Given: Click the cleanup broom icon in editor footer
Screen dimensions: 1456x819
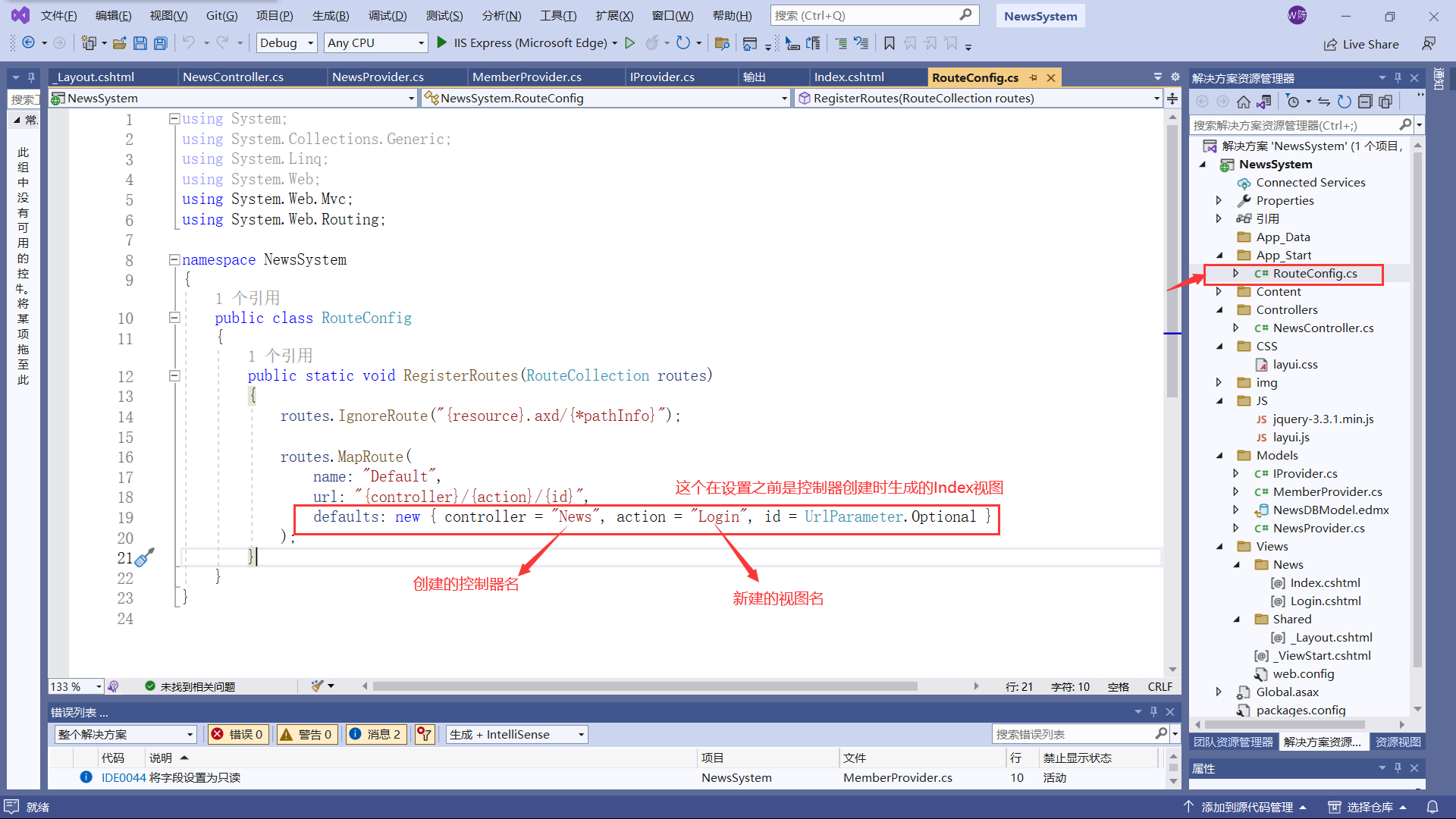Looking at the screenshot, I should pyautogui.click(x=318, y=686).
